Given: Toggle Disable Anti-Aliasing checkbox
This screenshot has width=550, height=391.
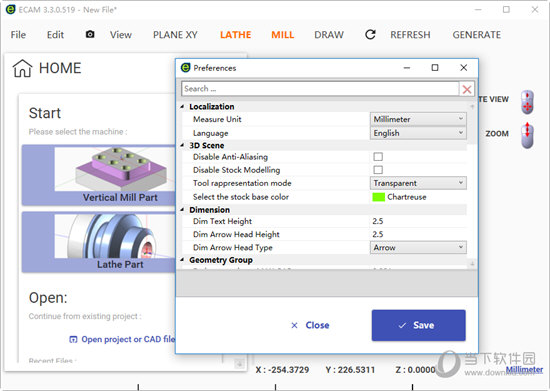Looking at the screenshot, I should pyautogui.click(x=378, y=157).
